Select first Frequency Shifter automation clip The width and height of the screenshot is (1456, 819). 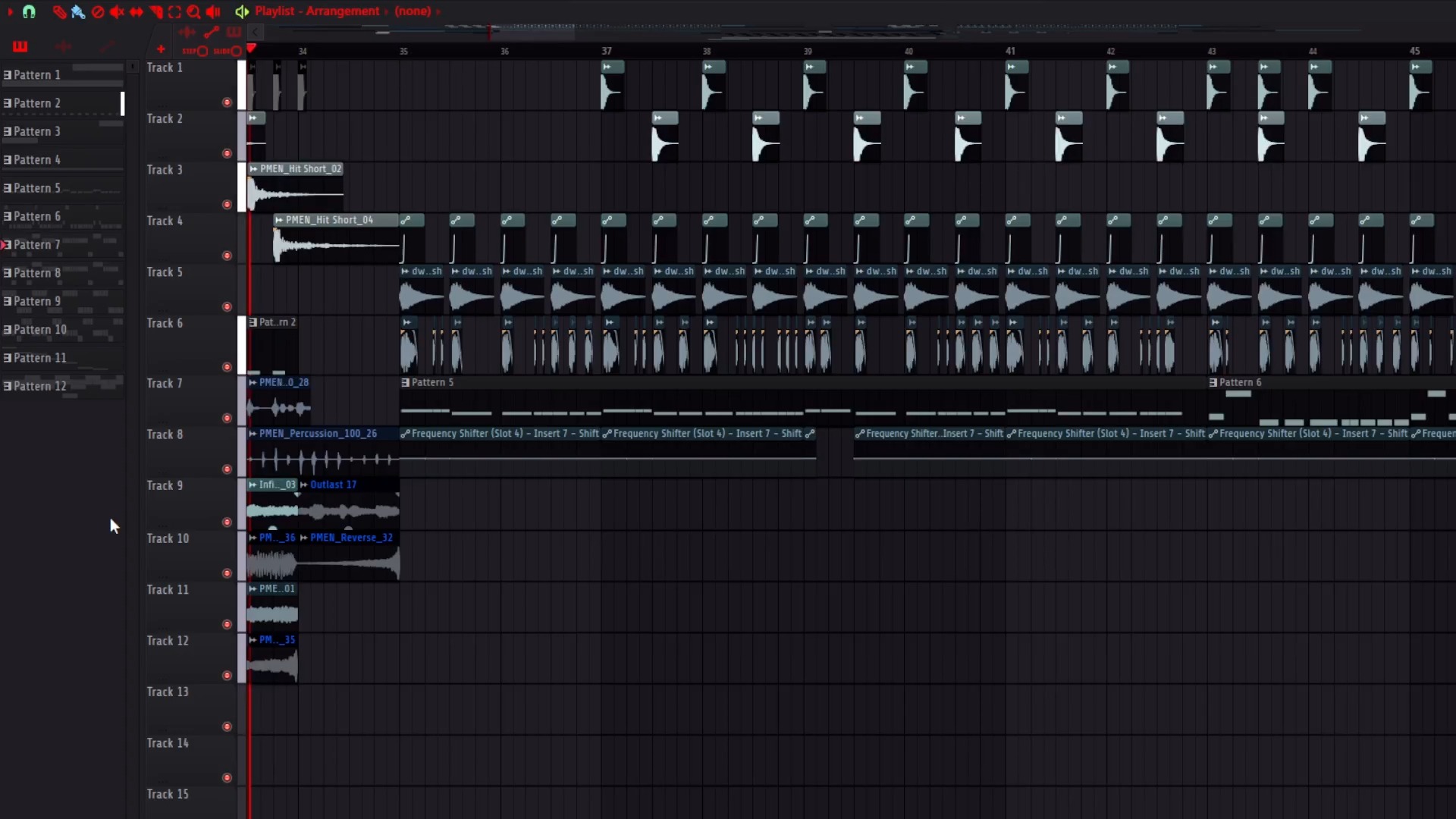pos(500,453)
